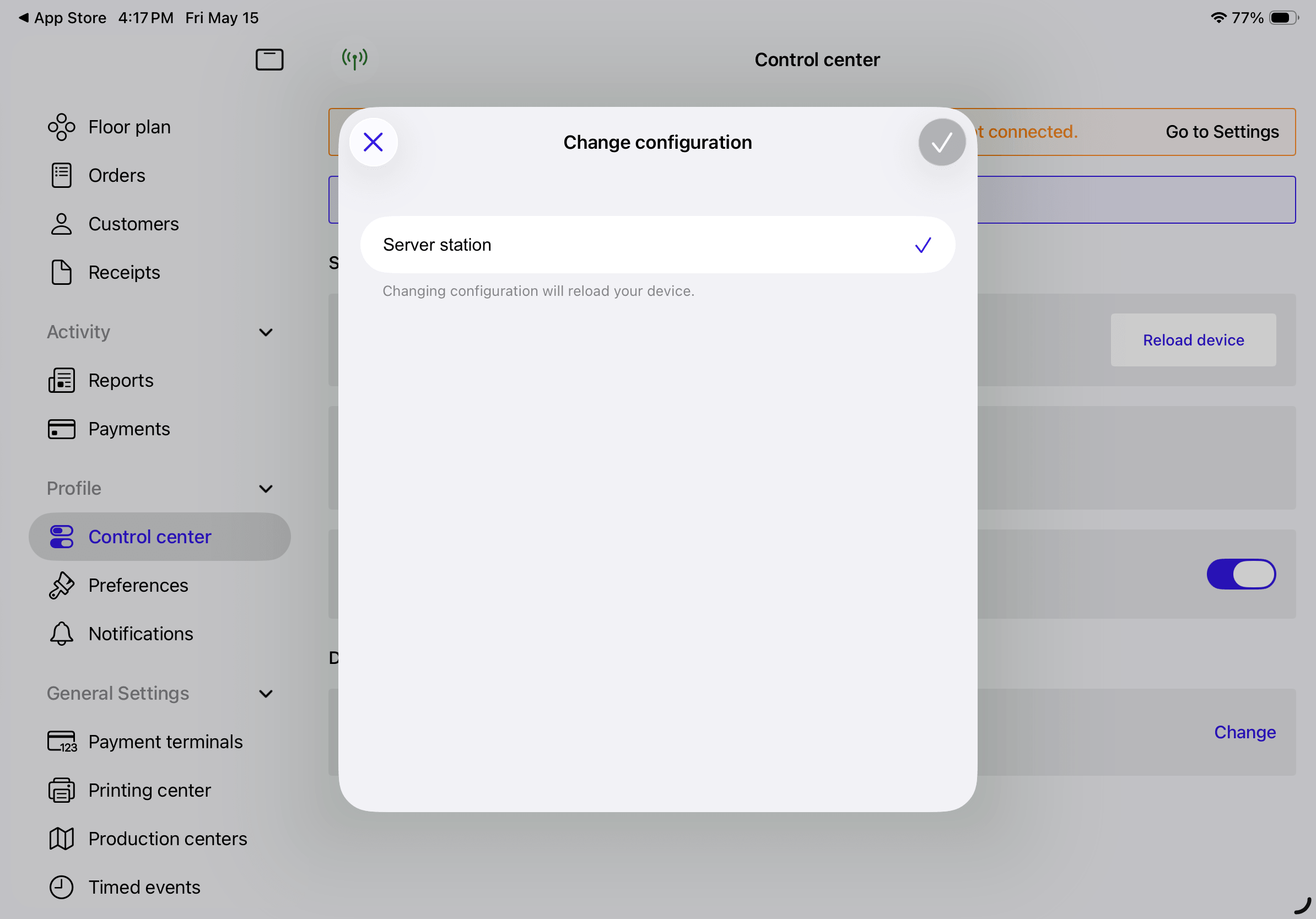
Task: Tap App Store back link in status bar
Action: 62,18
